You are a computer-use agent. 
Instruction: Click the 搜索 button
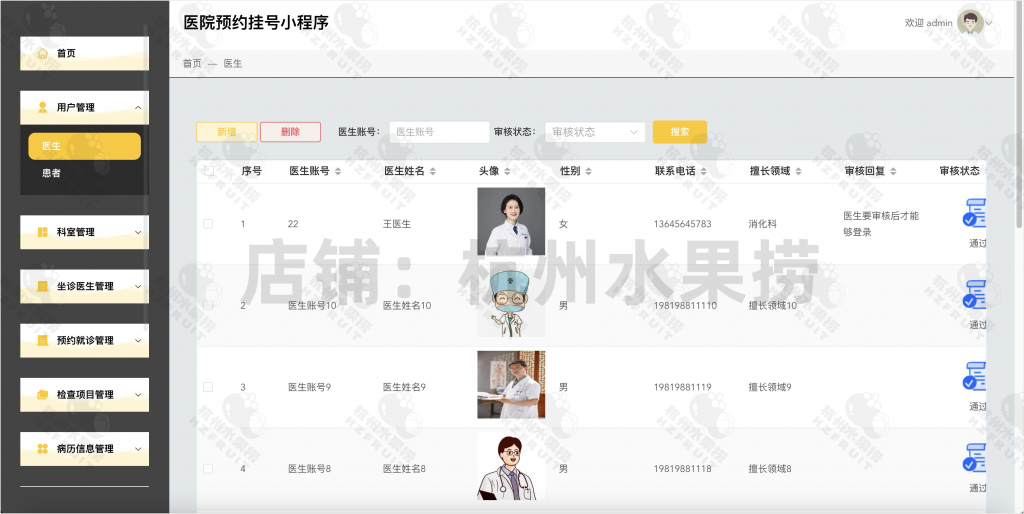tap(680, 132)
